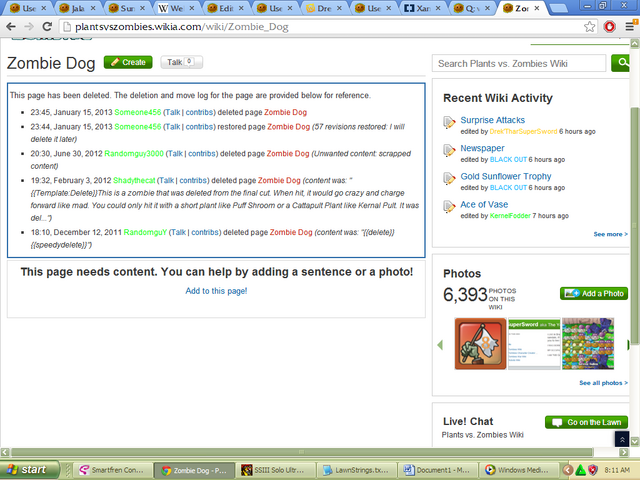Open the SuperSword page screenshot thumbnail
The width and height of the screenshot is (640, 480).
pyautogui.click(x=534, y=344)
